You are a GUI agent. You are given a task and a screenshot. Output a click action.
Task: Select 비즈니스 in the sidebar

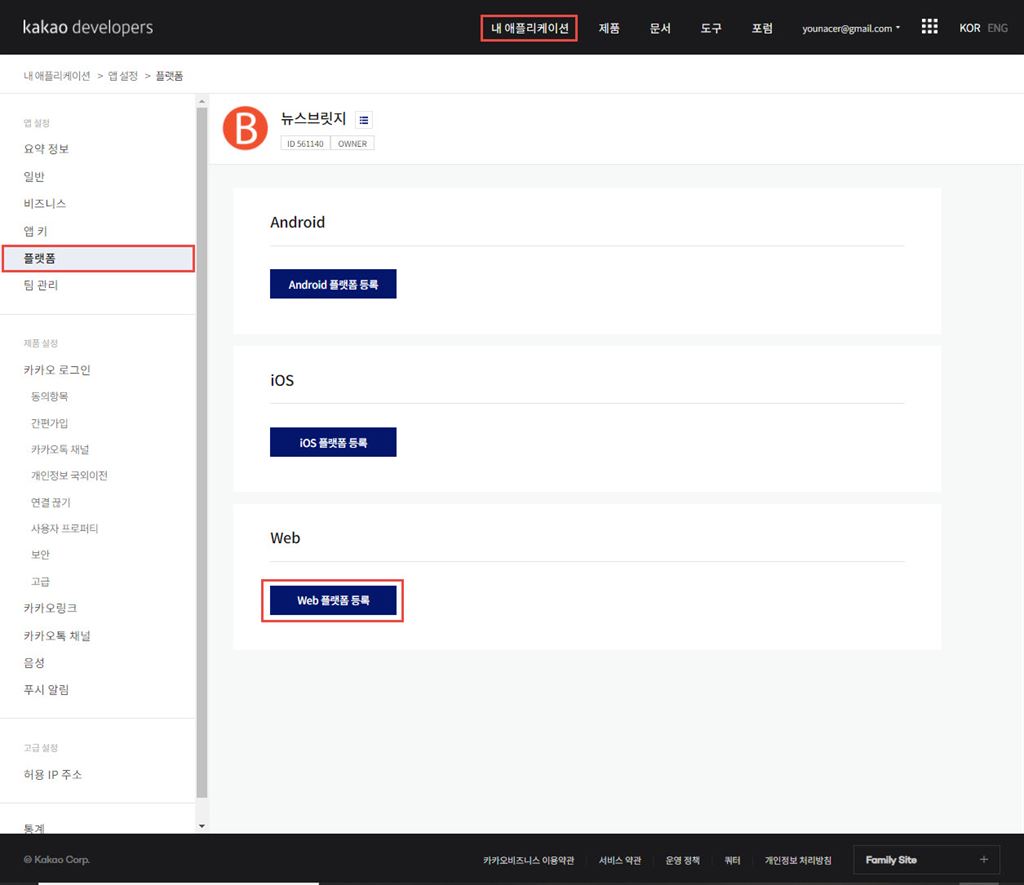coord(44,203)
